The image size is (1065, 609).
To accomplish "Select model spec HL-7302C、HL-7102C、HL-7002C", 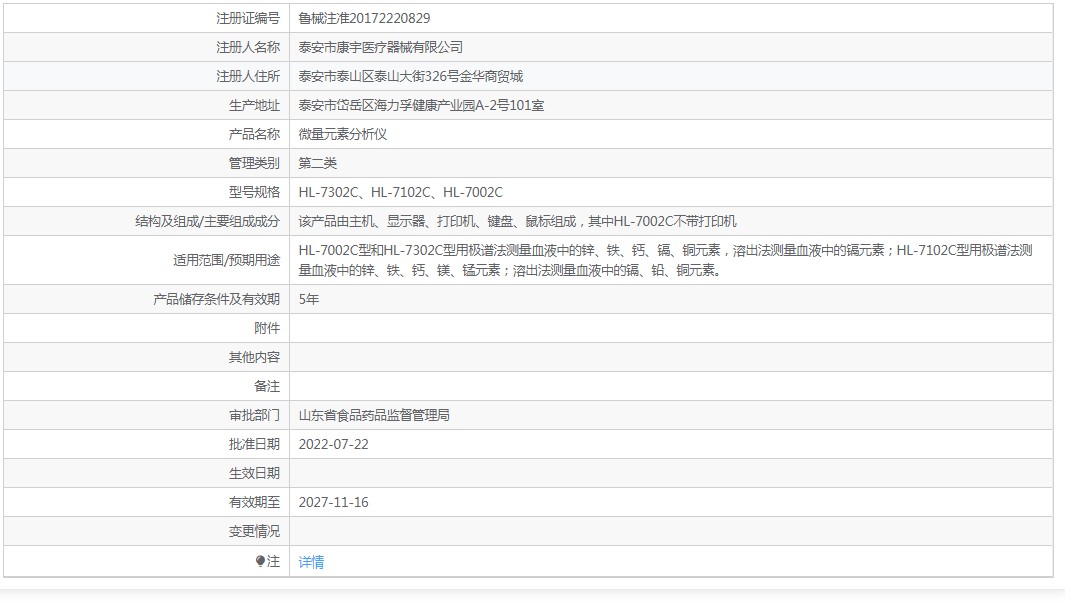I will 401,192.
